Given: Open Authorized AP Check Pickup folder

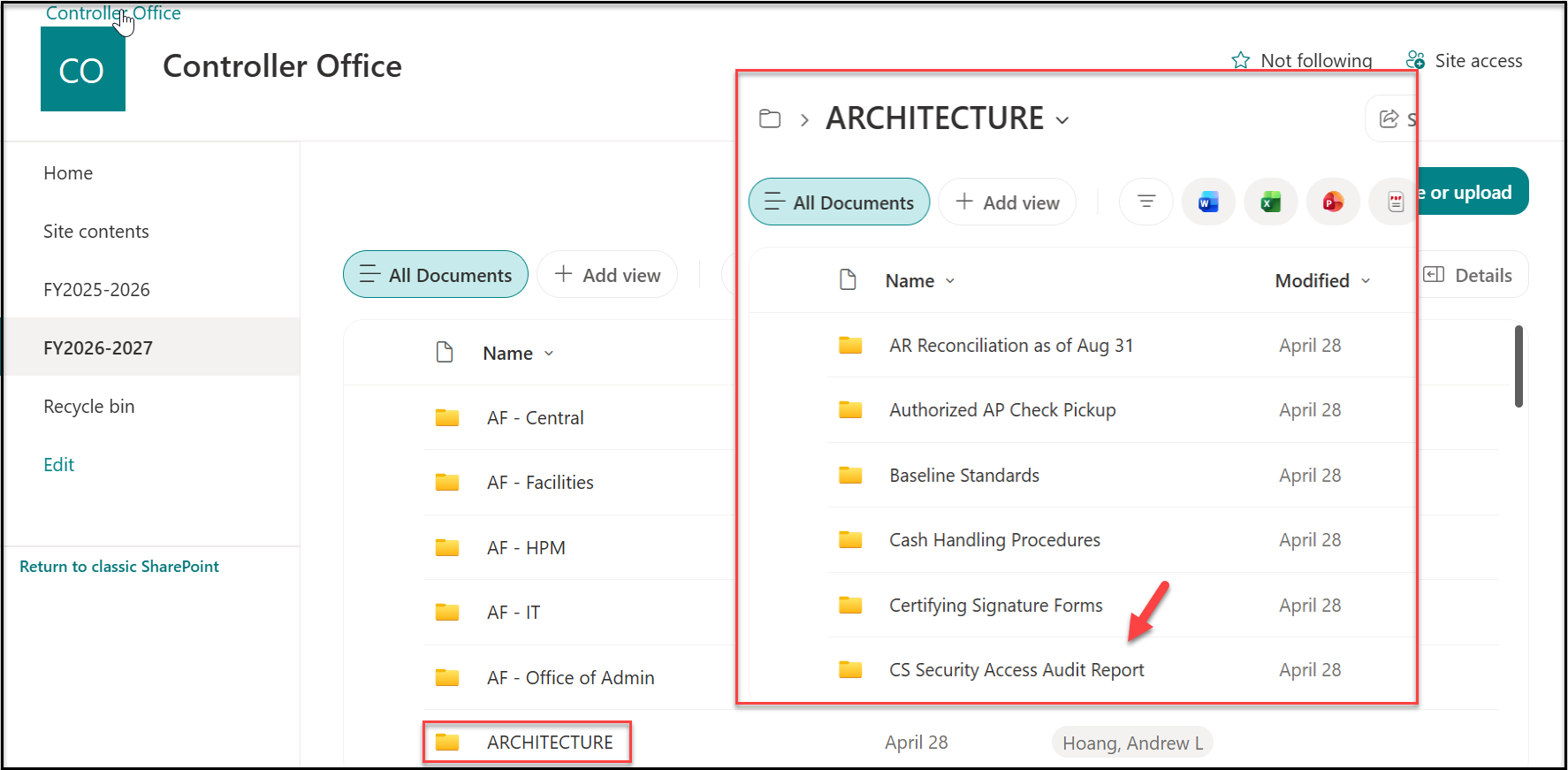Looking at the screenshot, I should [1002, 410].
